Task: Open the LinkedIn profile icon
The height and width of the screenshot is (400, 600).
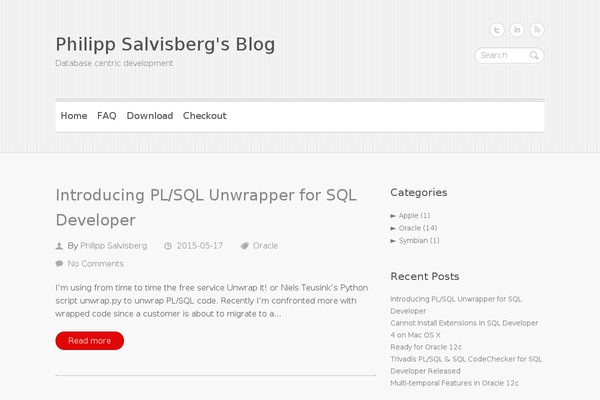Action: pos(517,30)
